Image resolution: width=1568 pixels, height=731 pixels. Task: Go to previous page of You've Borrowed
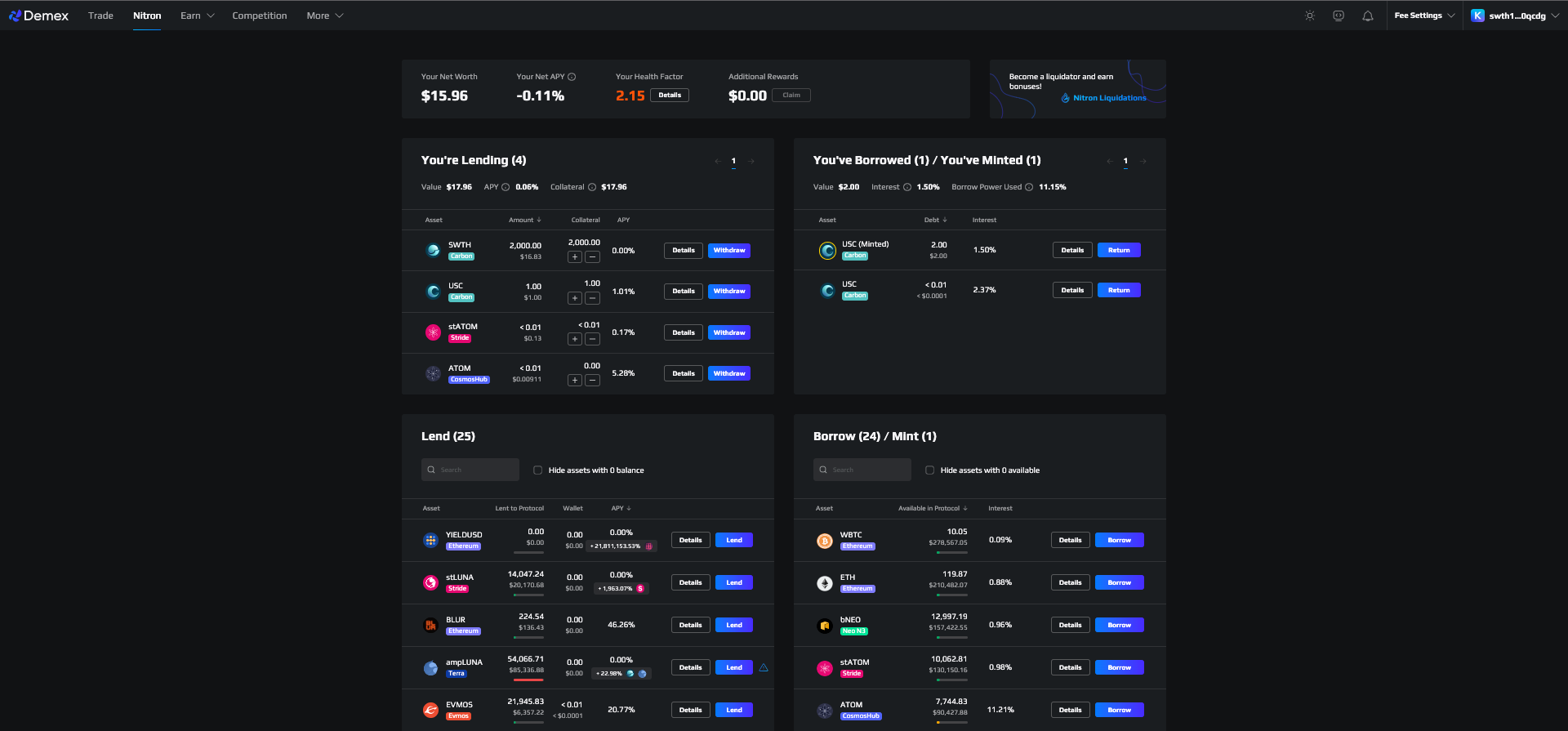(x=1109, y=161)
